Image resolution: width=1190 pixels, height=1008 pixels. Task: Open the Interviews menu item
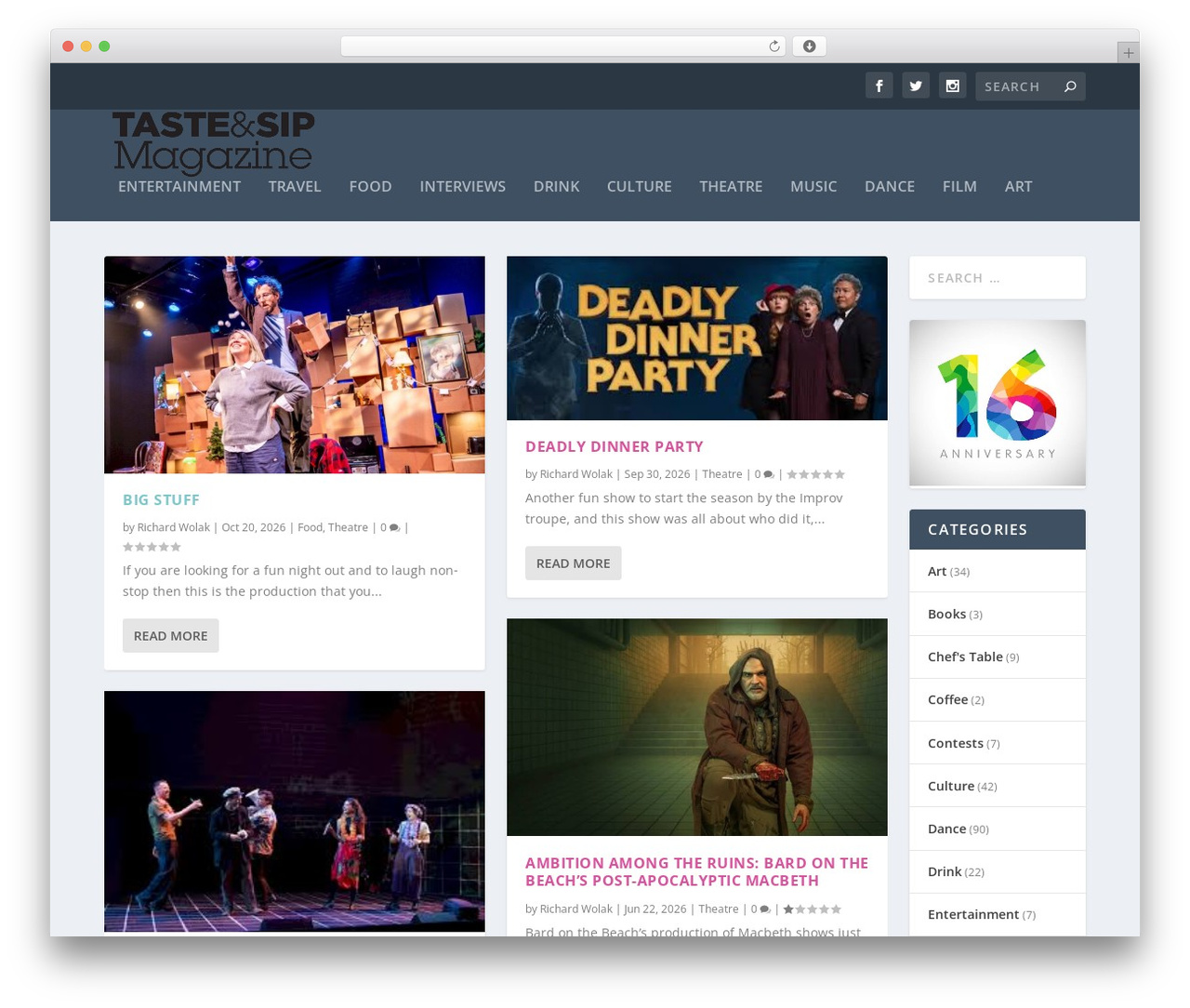click(x=463, y=186)
